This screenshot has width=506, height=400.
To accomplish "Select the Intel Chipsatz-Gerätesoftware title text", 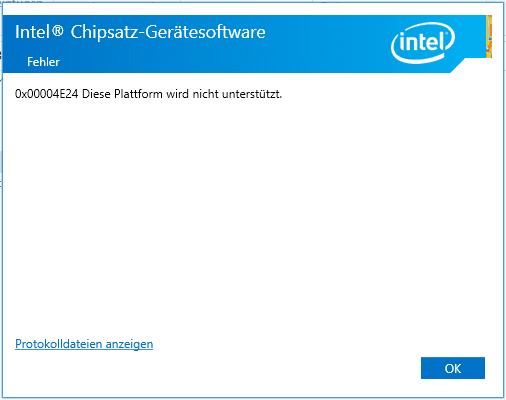I will [x=140, y=33].
